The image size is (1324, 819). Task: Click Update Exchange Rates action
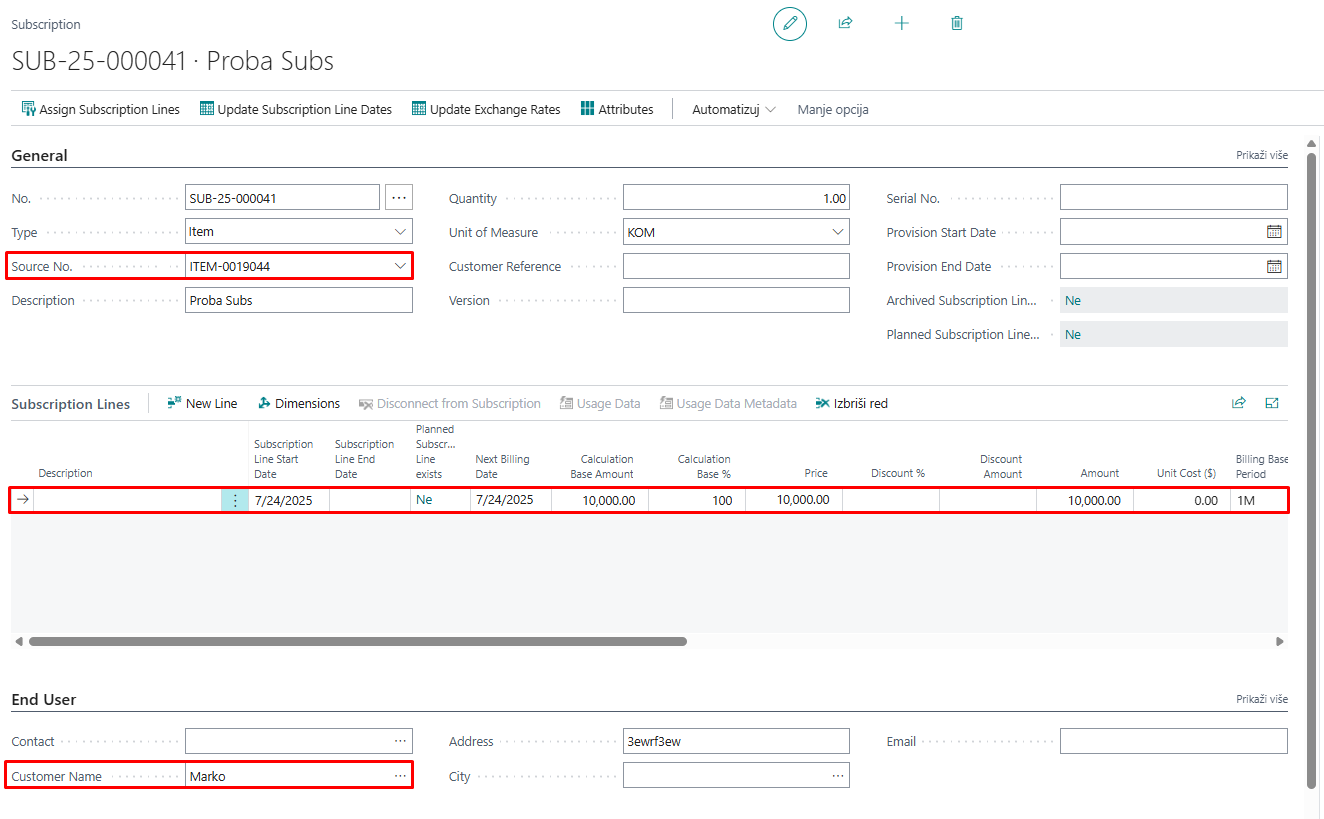(x=486, y=109)
